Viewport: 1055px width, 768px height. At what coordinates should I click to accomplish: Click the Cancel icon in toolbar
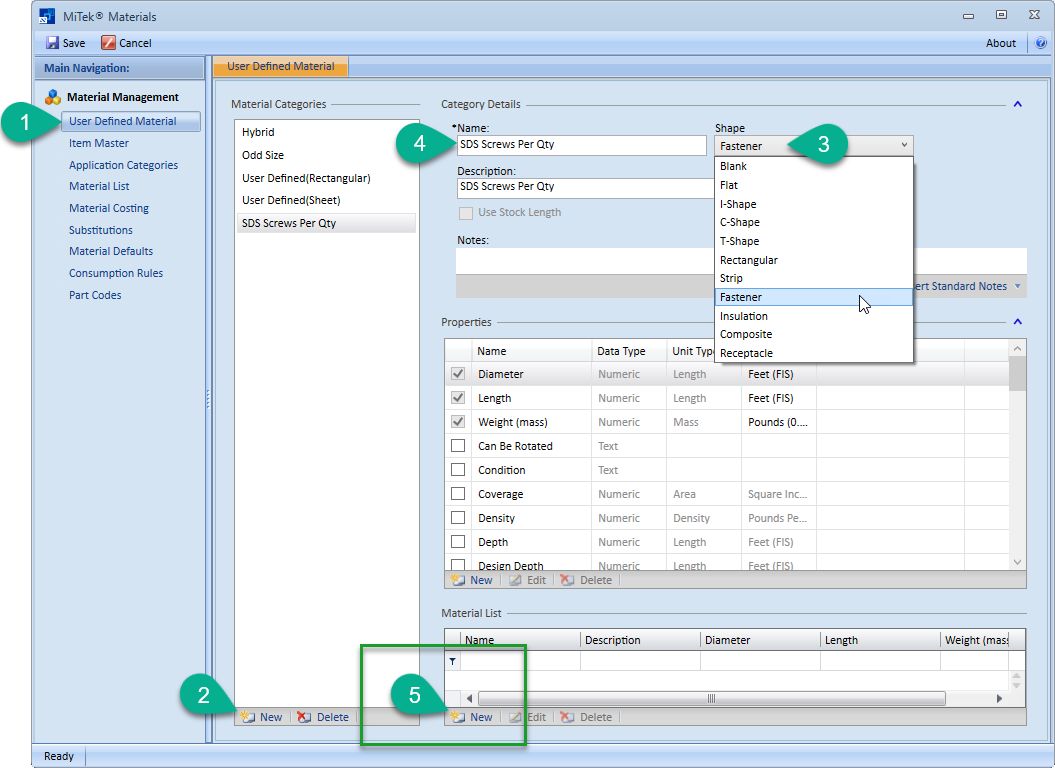[x=108, y=43]
